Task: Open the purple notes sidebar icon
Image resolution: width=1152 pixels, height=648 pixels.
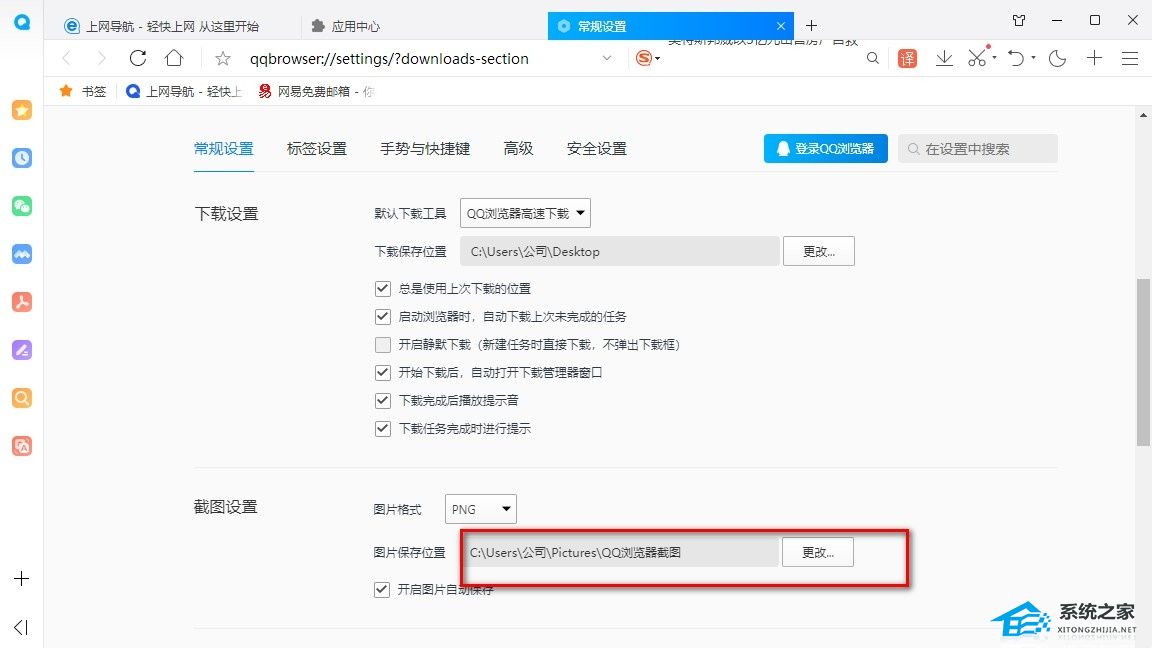Action: (22, 350)
